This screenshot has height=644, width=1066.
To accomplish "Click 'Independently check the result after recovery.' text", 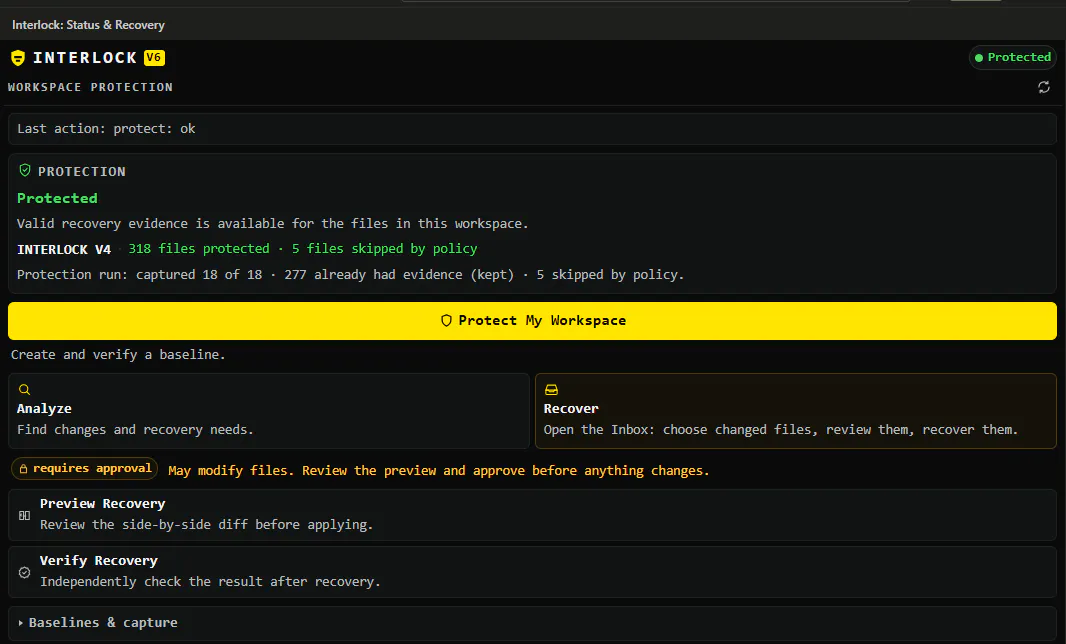I will click(210, 582).
